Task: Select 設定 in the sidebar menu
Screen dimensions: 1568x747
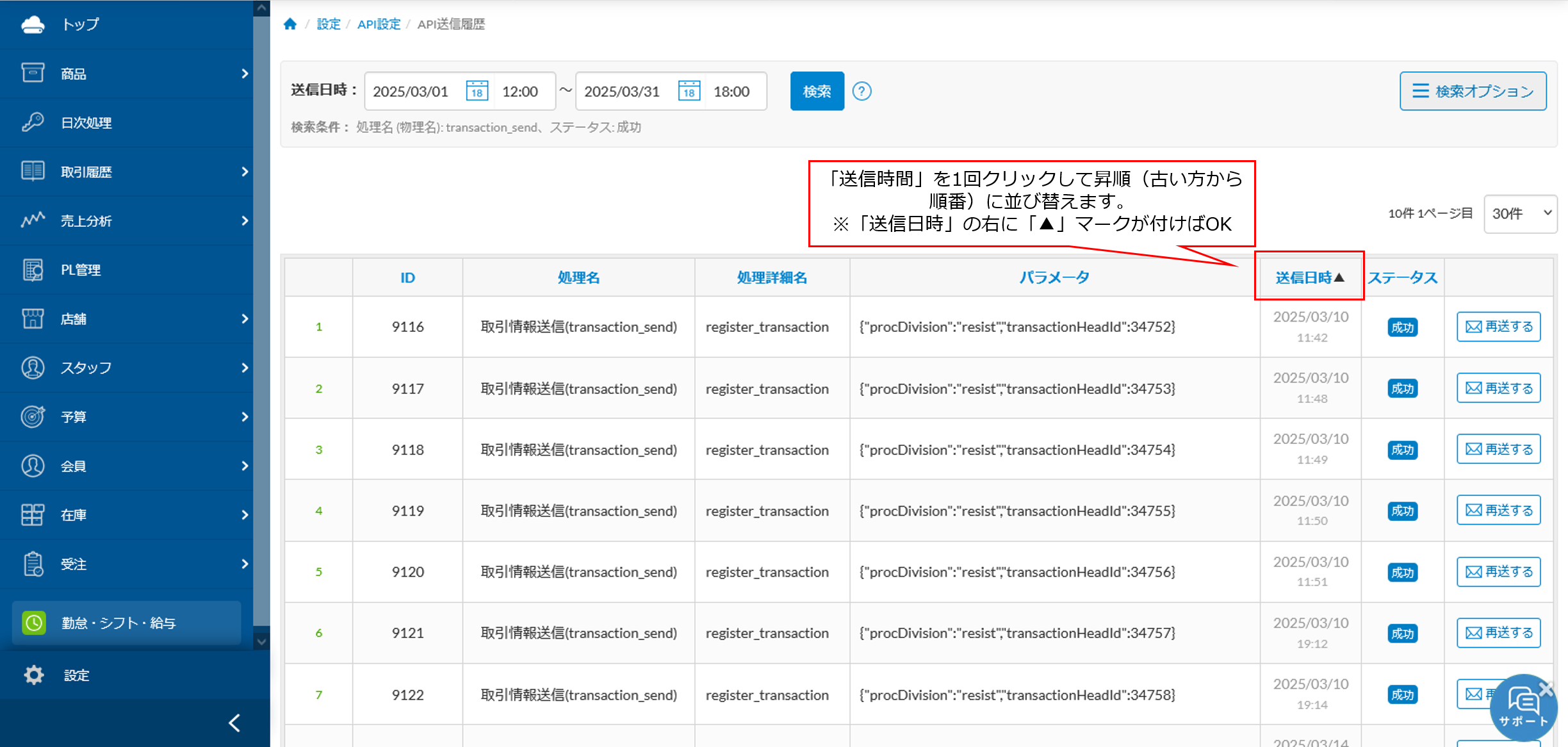Action: tap(76, 675)
